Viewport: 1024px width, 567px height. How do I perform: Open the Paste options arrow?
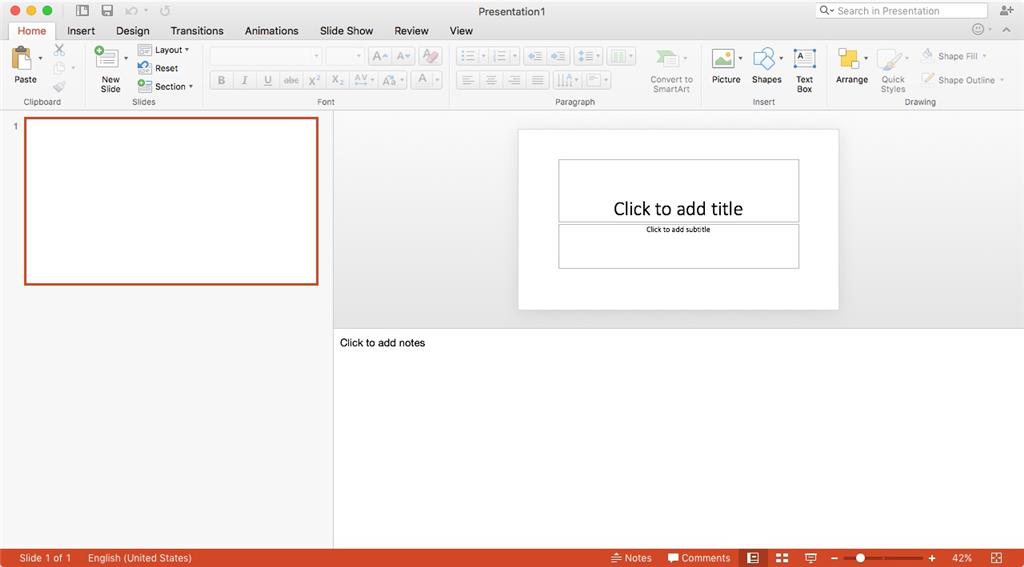(40, 58)
